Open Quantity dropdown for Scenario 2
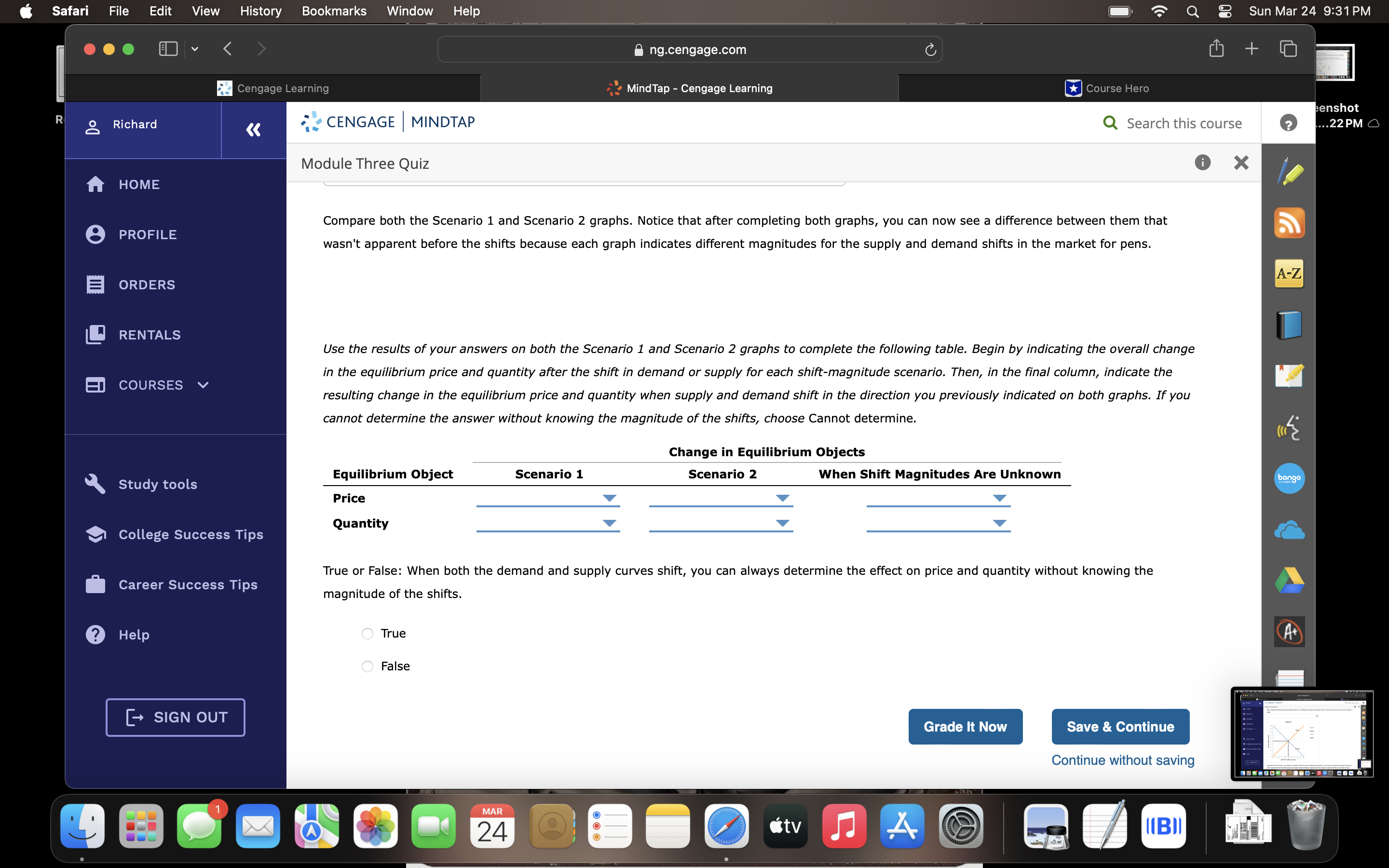Viewport: 1389px width, 868px height. (721, 523)
